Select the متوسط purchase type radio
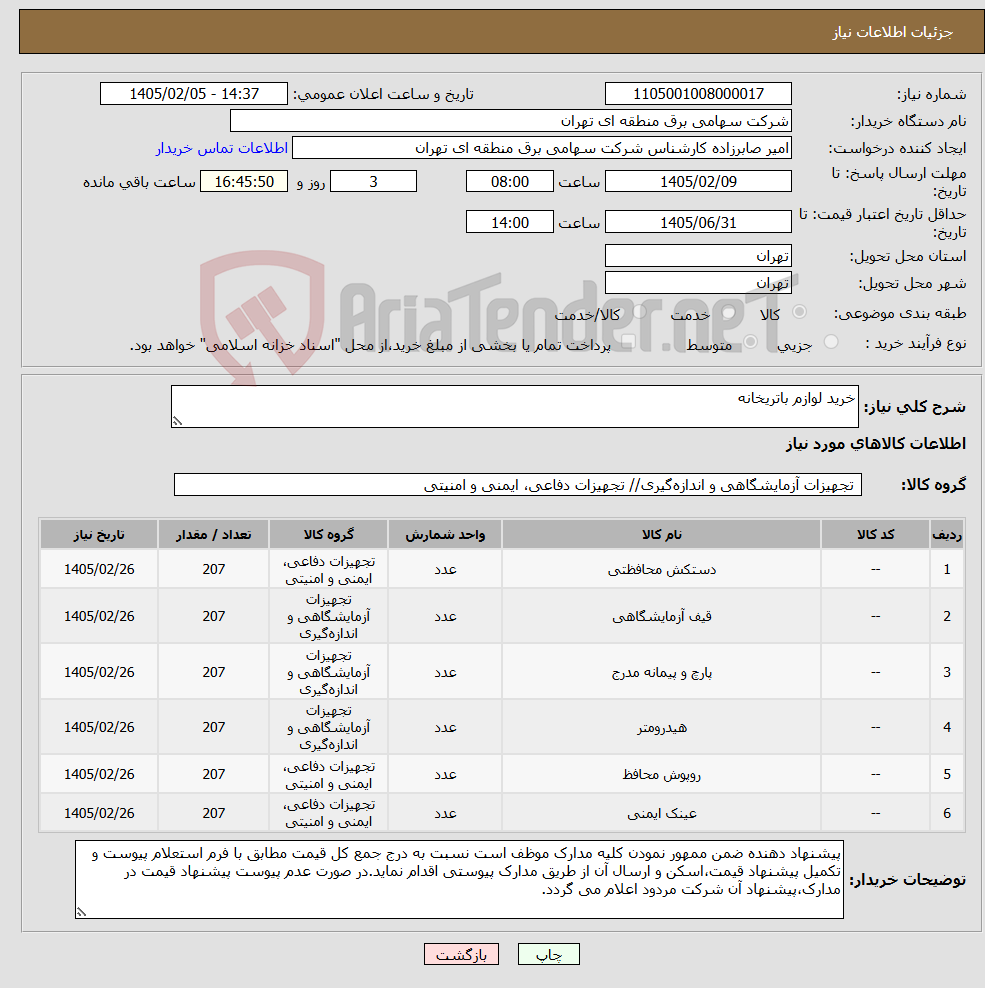Image resolution: width=985 pixels, height=988 pixels. [750, 342]
